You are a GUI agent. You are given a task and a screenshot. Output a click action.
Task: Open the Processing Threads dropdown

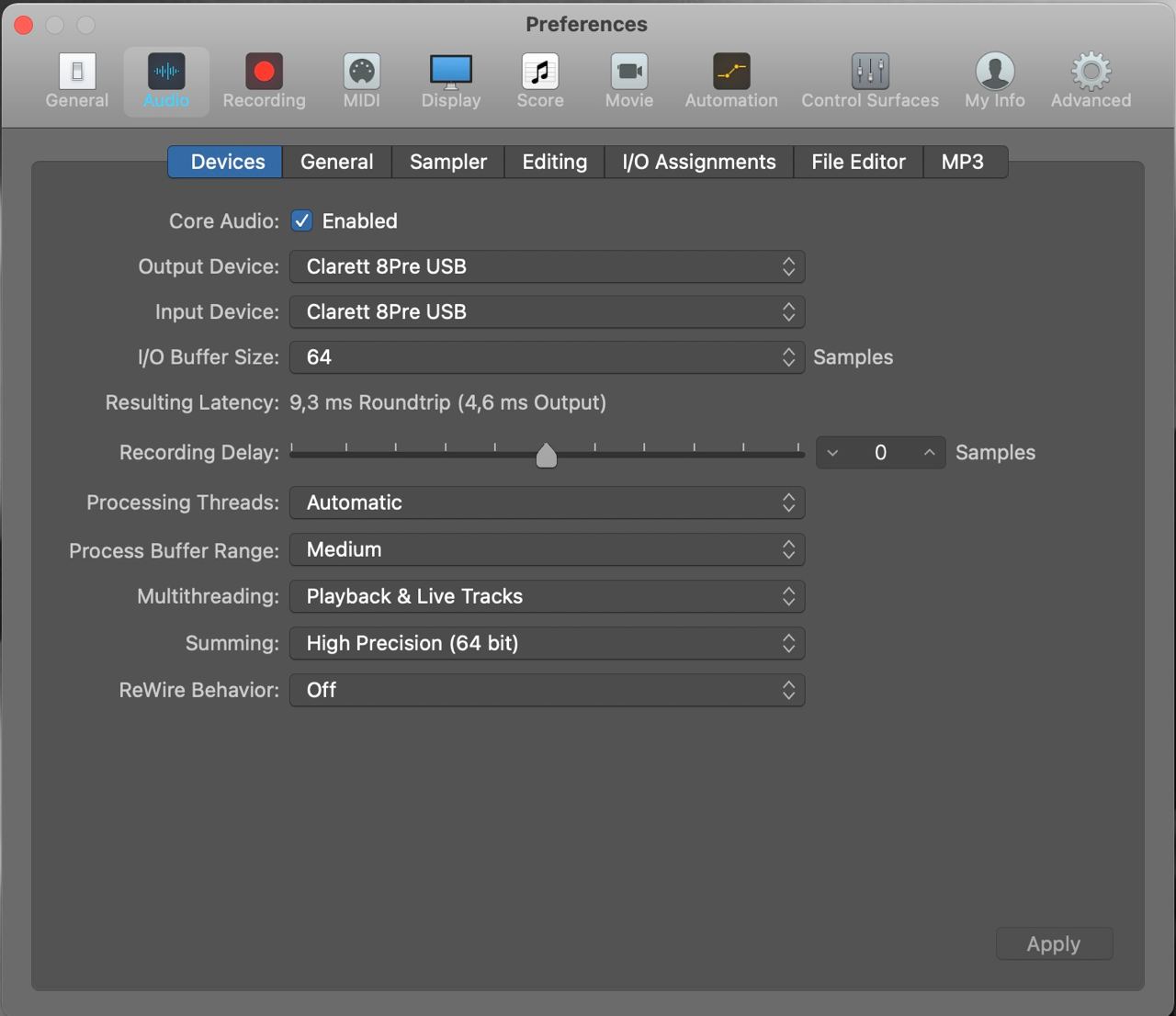click(548, 502)
